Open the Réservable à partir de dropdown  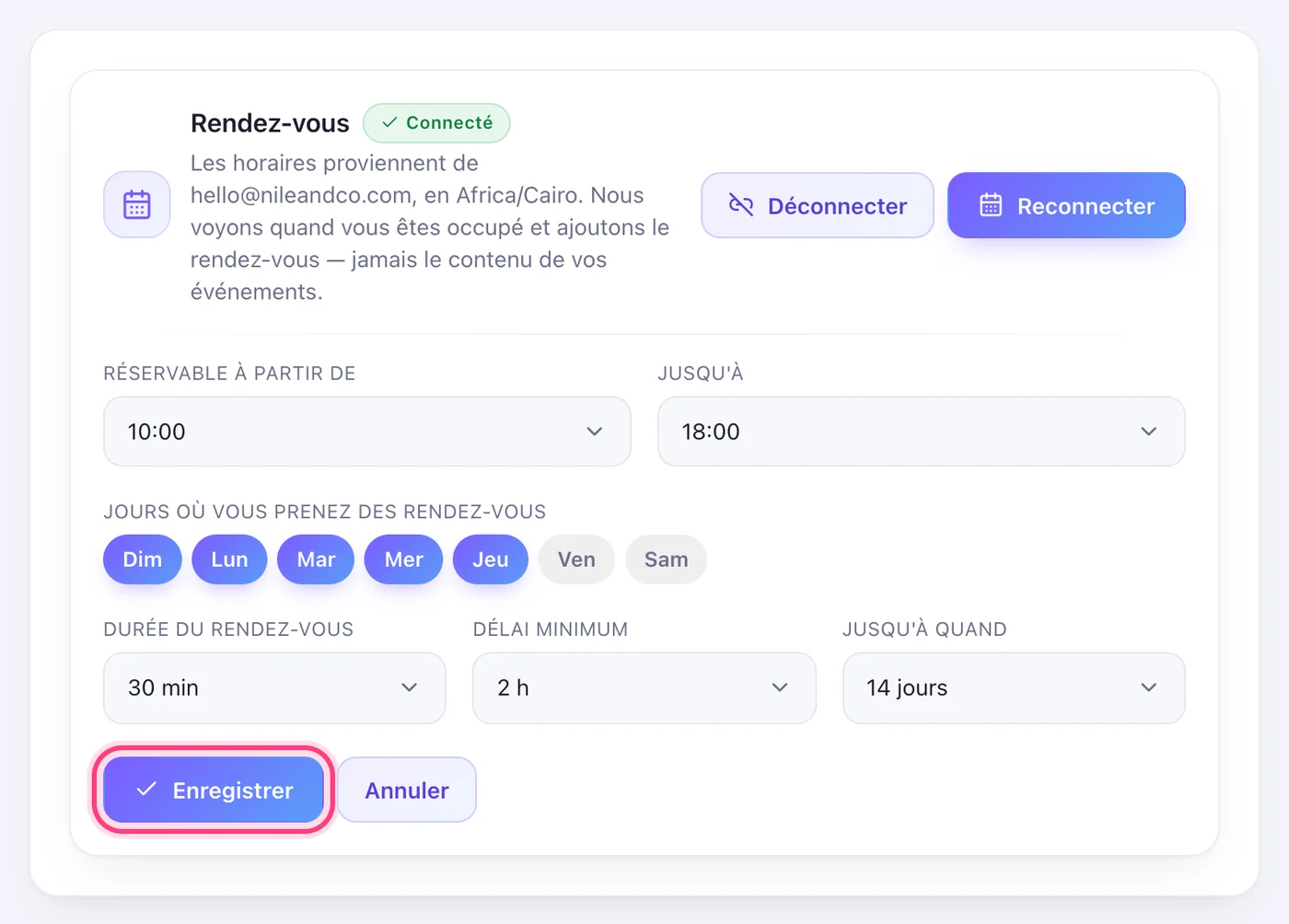click(367, 432)
